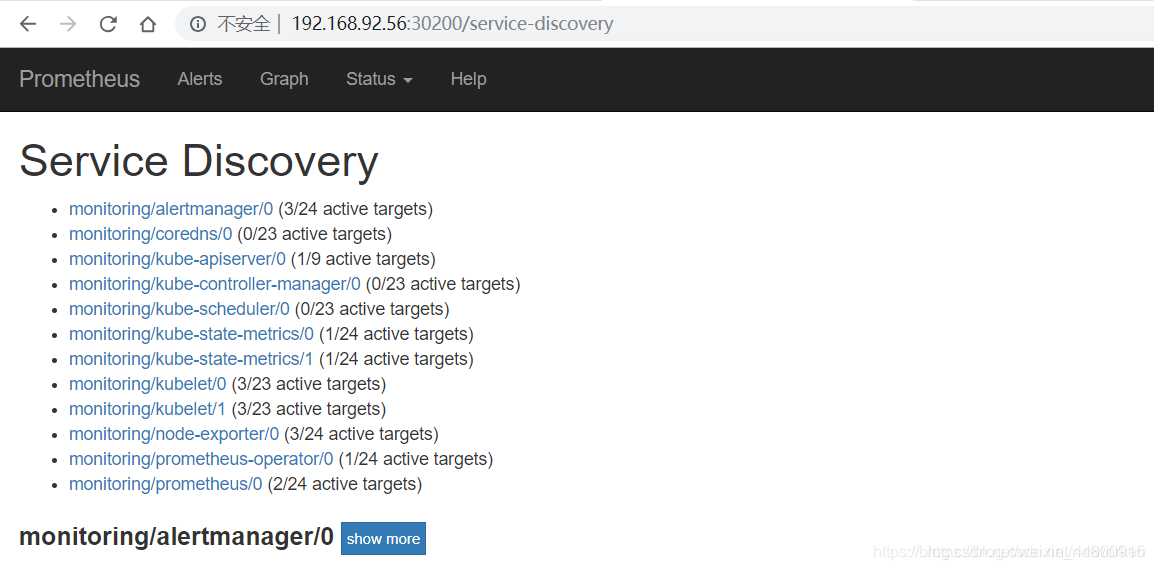Screen dimensions: 1154x570
Task: Open monitoring/kube-controller-manager/0 link
Action: coord(215,284)
